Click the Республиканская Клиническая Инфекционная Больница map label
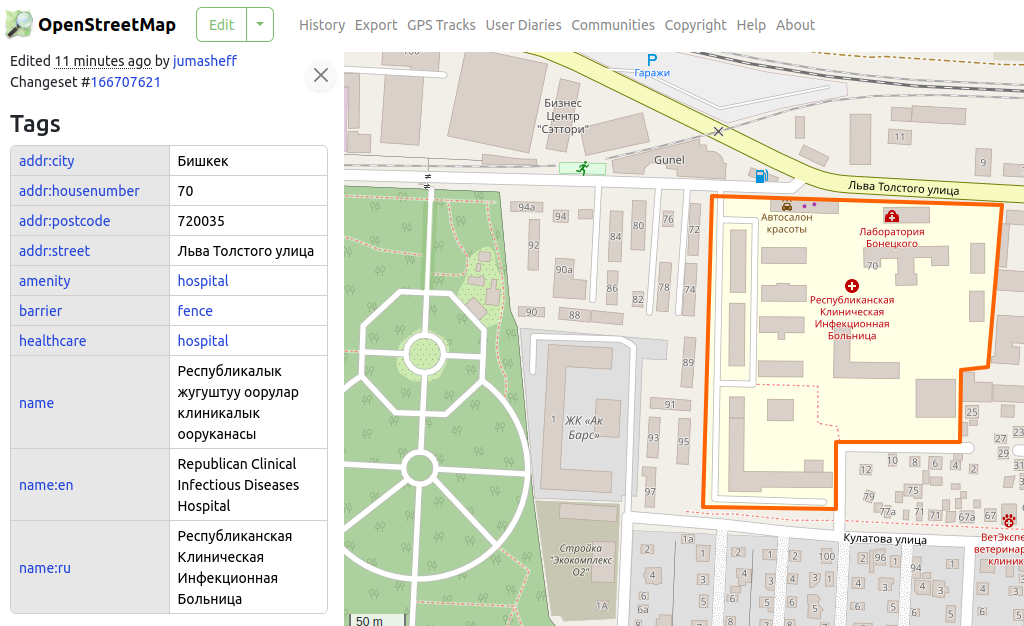This screenshot has height=626, width=1024. [x=852, y=318]
